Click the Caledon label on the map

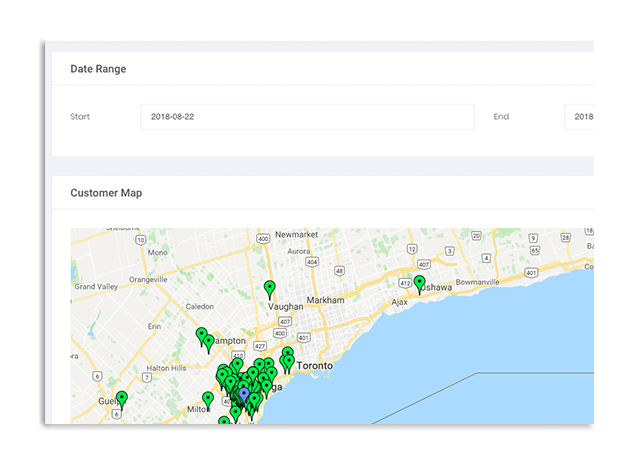tap(199, 306)
